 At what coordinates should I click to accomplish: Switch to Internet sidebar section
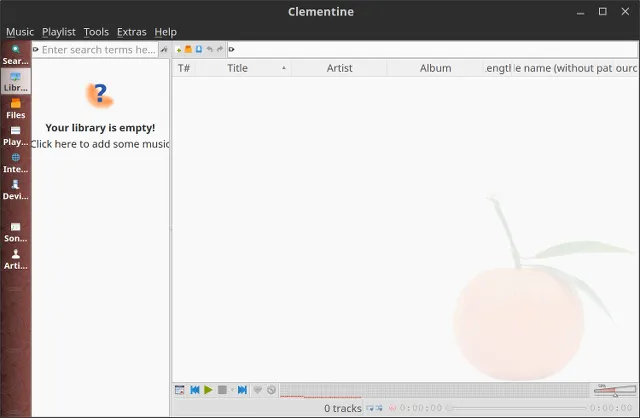[16, 163]
